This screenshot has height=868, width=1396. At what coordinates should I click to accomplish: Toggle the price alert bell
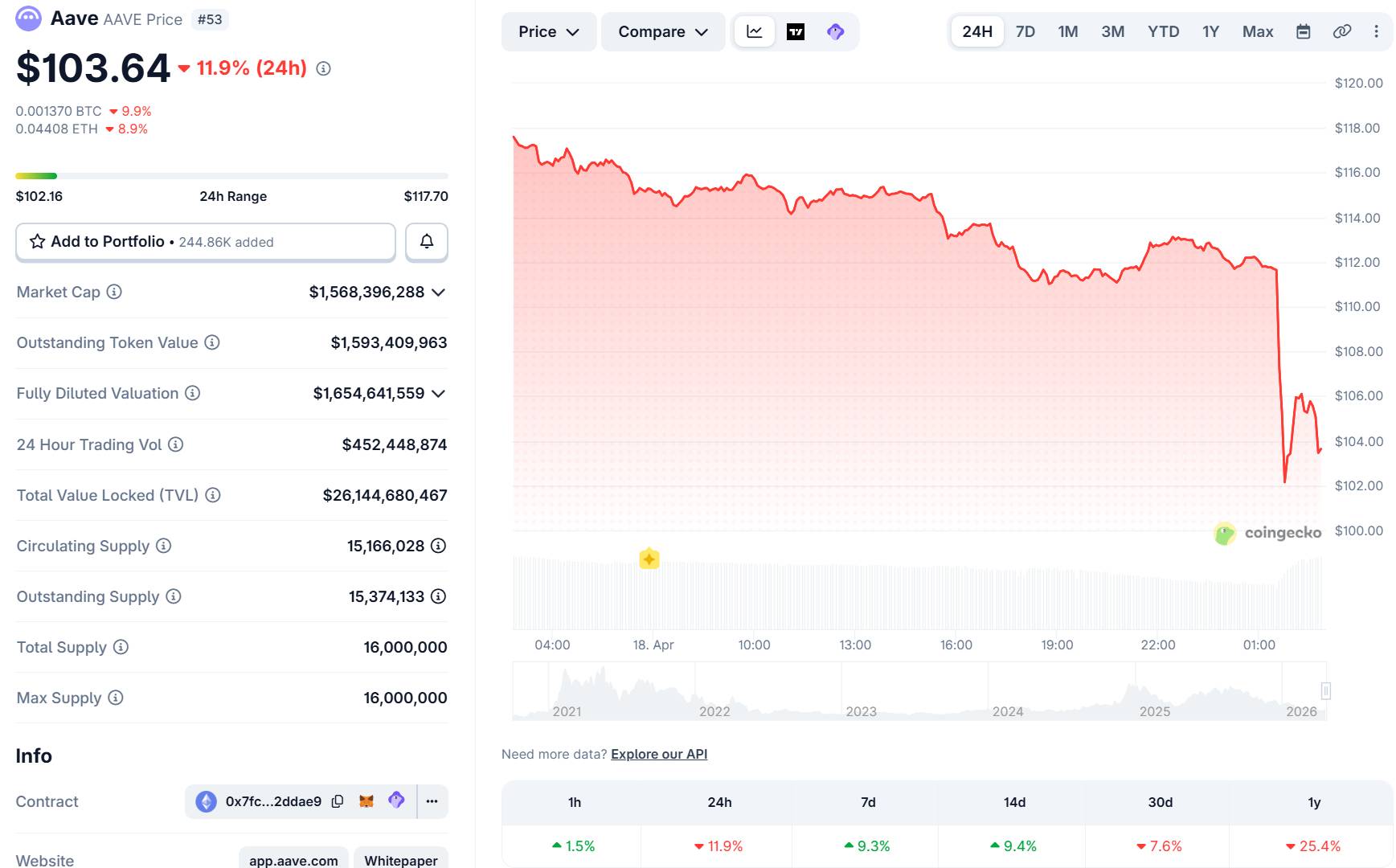(x=426, y=241)
